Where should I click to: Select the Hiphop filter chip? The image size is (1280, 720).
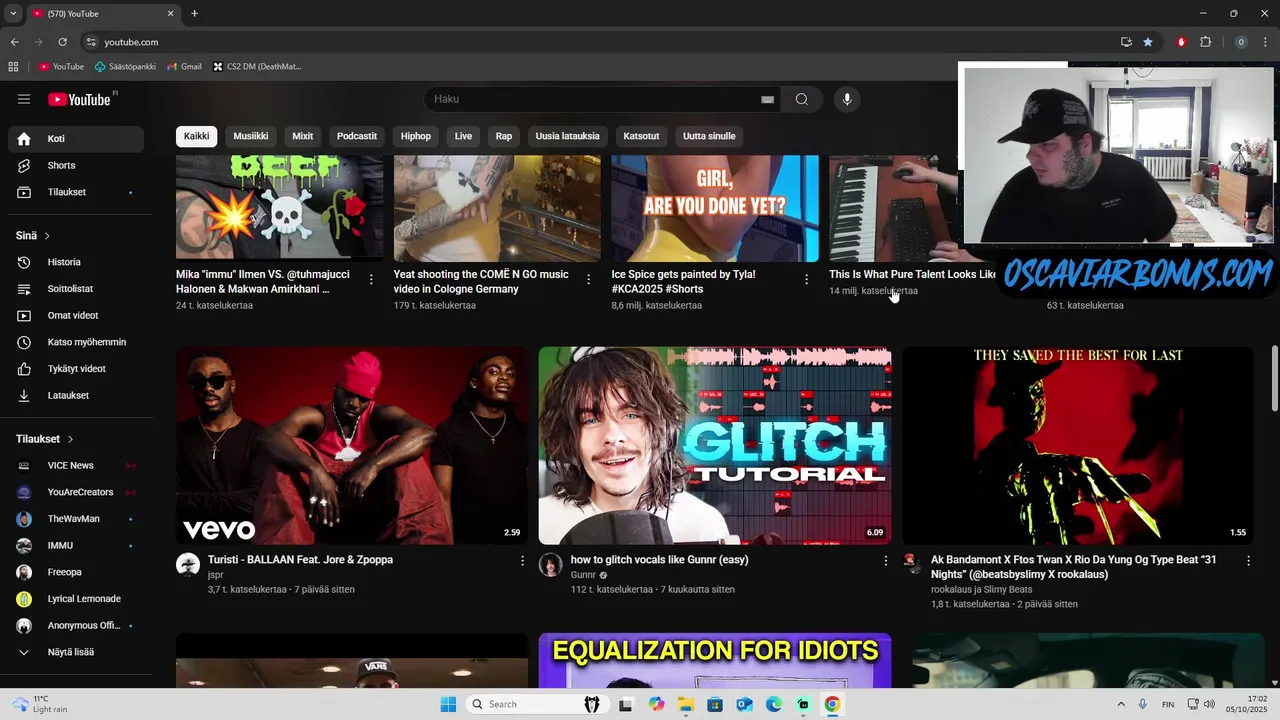pyautogui.click(x=416, y=136)
